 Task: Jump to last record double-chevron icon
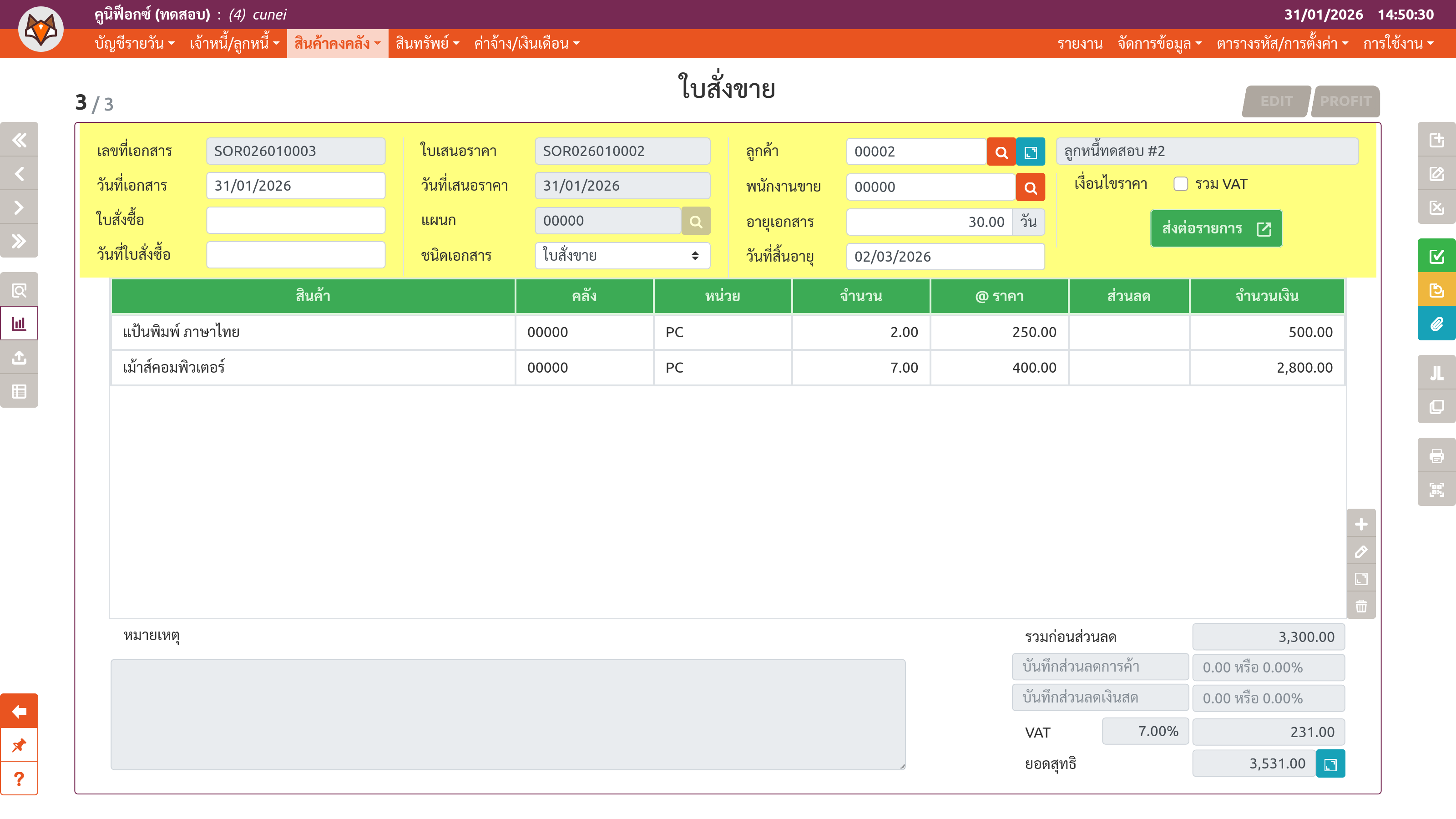19,241
